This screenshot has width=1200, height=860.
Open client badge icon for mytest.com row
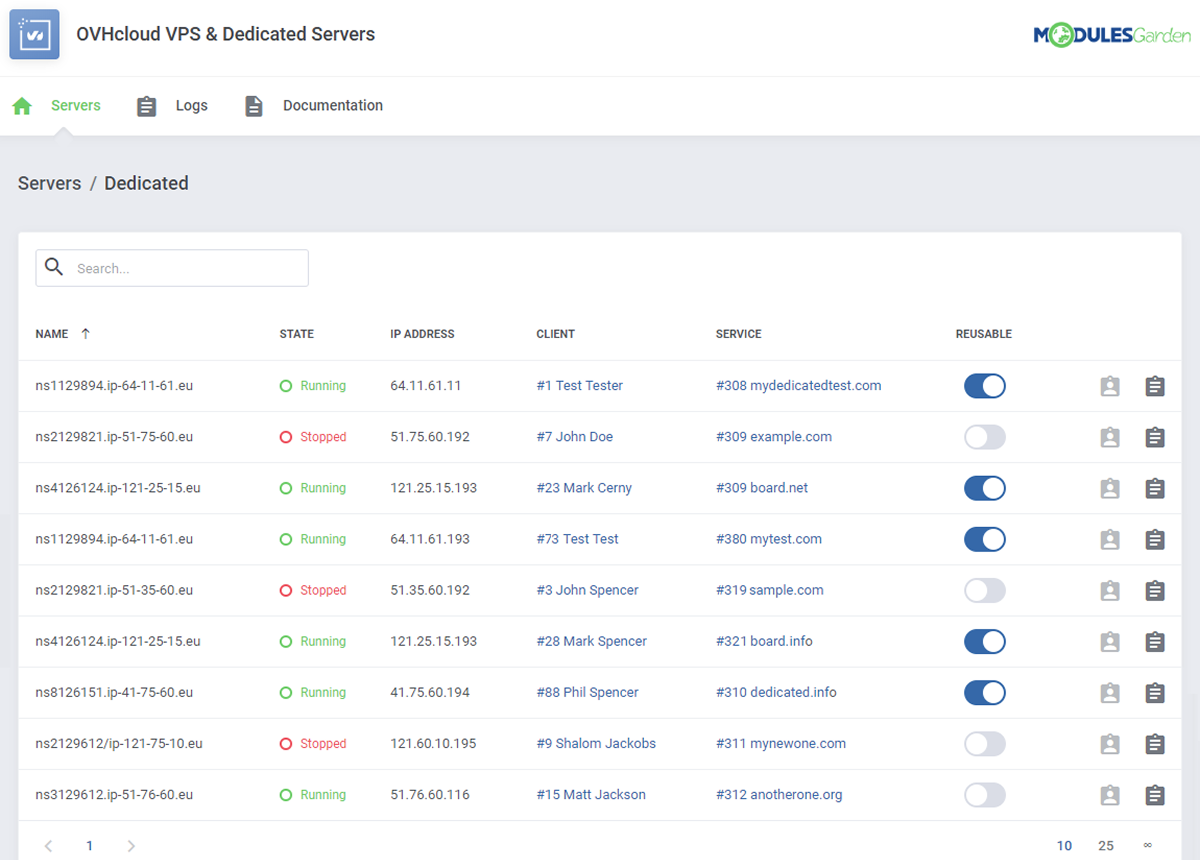click(x=1110, y=539)
